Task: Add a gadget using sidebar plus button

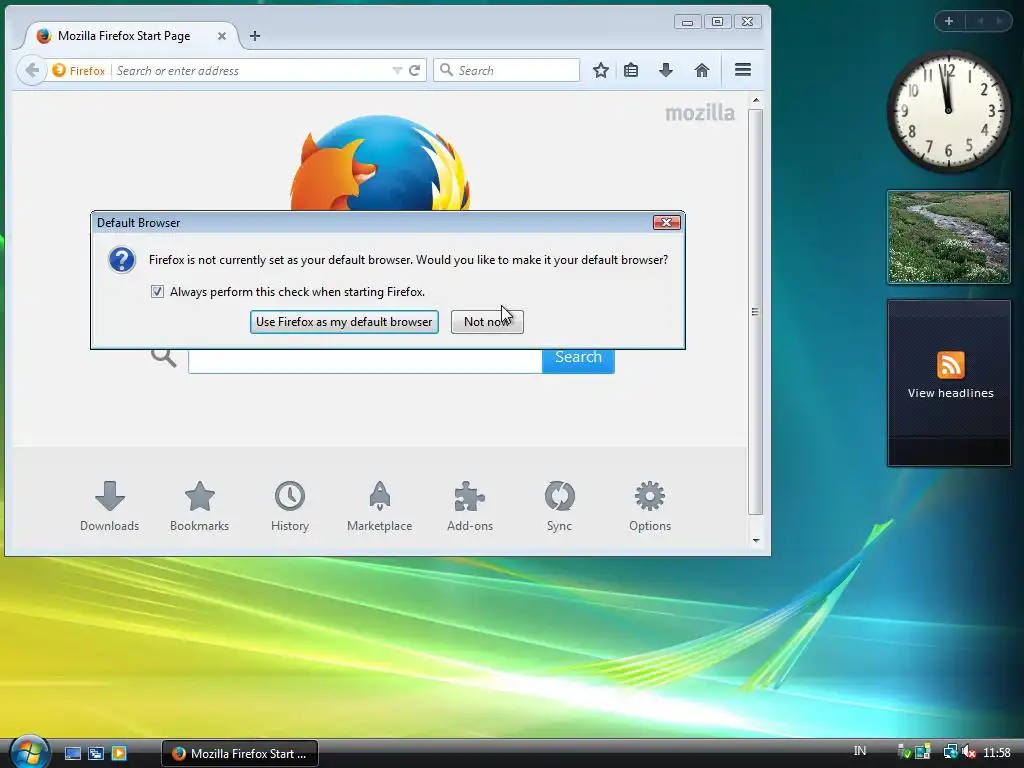Action: pos(949,21)
